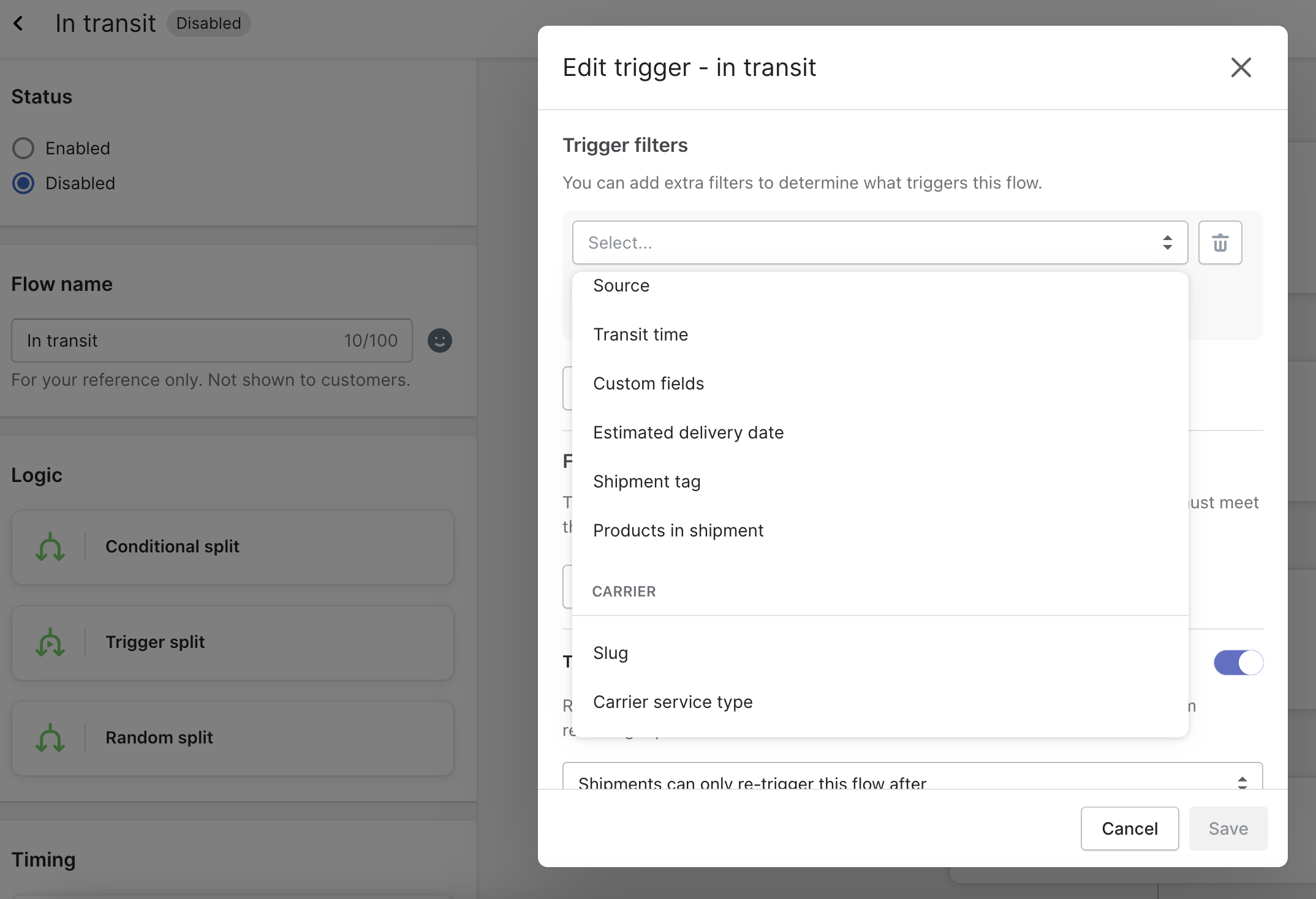
Task: Close the Edit trigger dialog
Action: click(x=1241, y=67)
